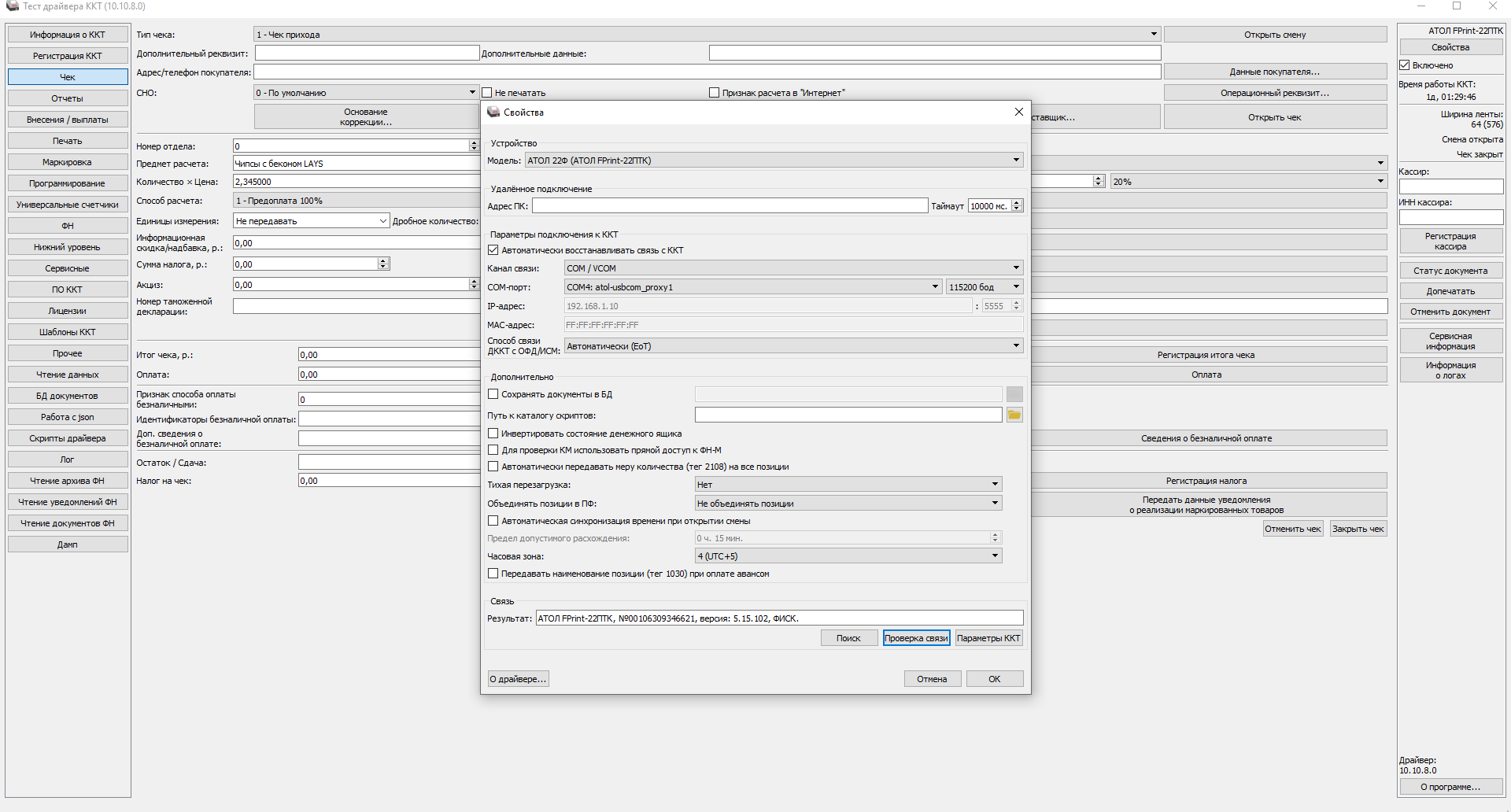This screenshot has height=812, width=1511.
Task: Expand the COM-порт selection list
Action: [935, 287]
